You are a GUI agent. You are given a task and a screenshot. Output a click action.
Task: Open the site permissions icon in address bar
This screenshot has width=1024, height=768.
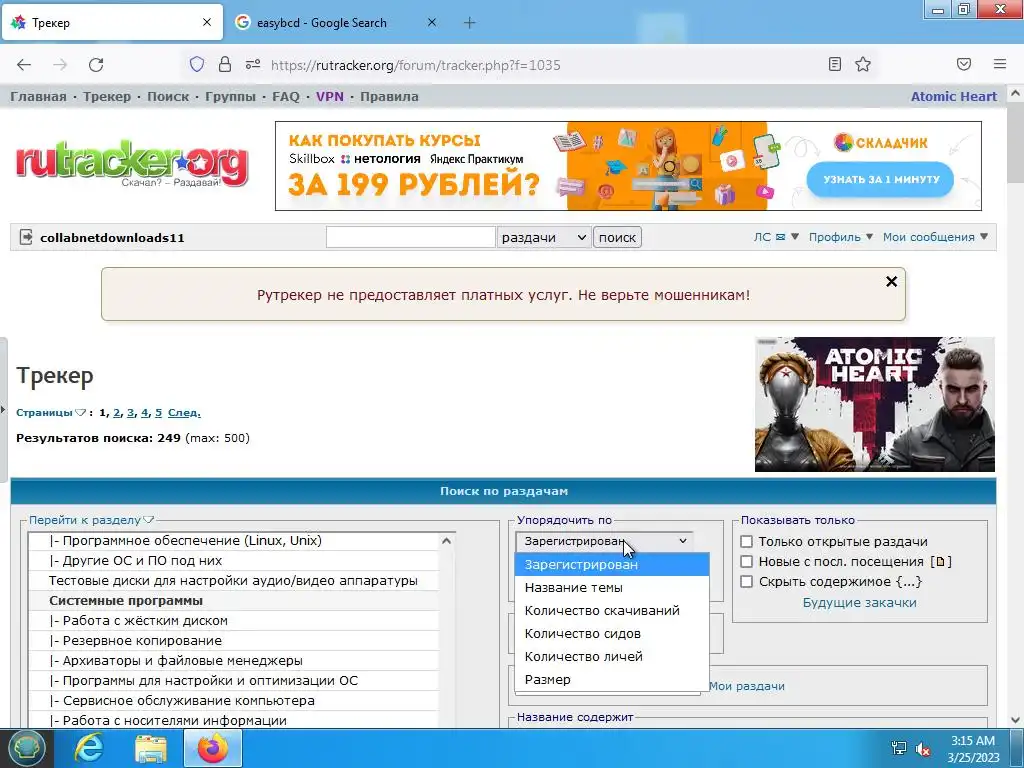point(253,64)
